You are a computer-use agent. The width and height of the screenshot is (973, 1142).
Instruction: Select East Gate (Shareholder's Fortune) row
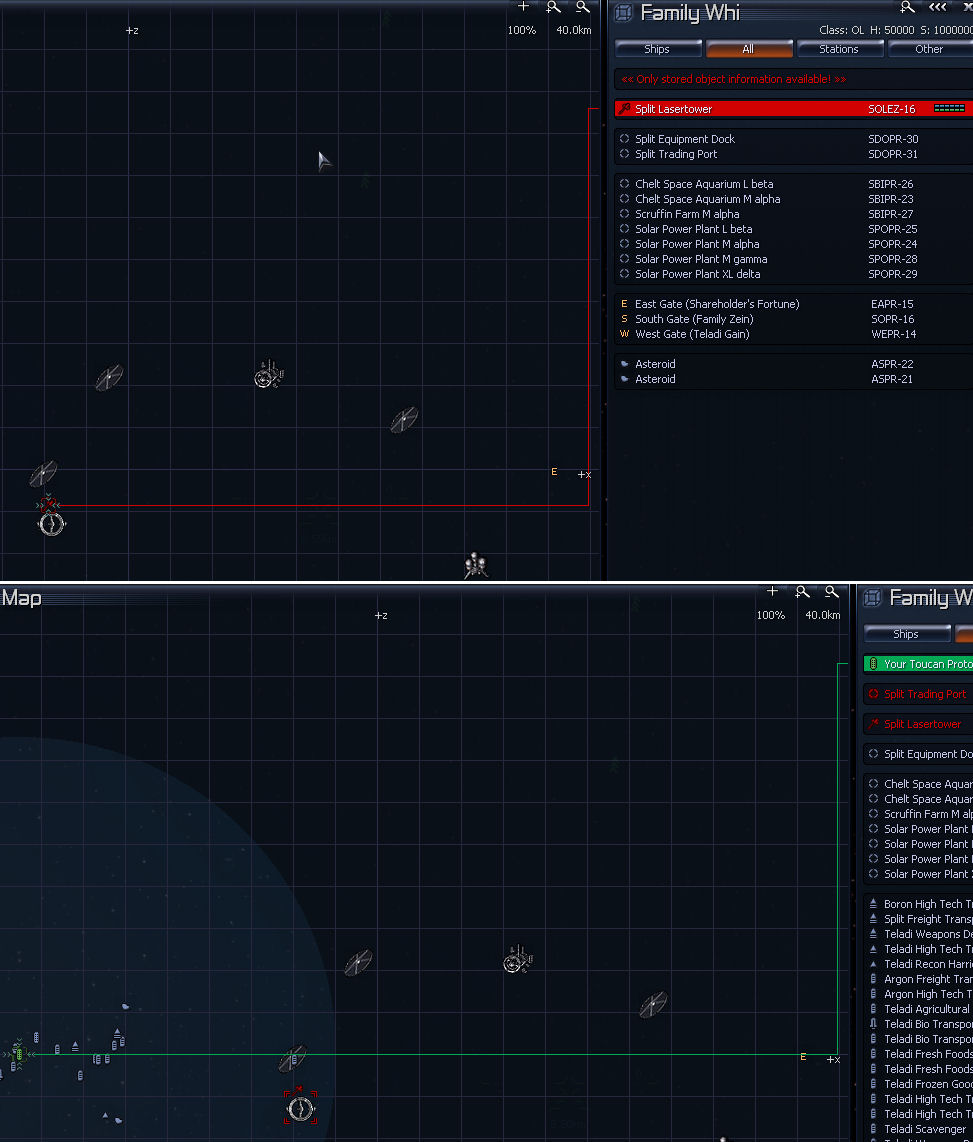(793, 304)
